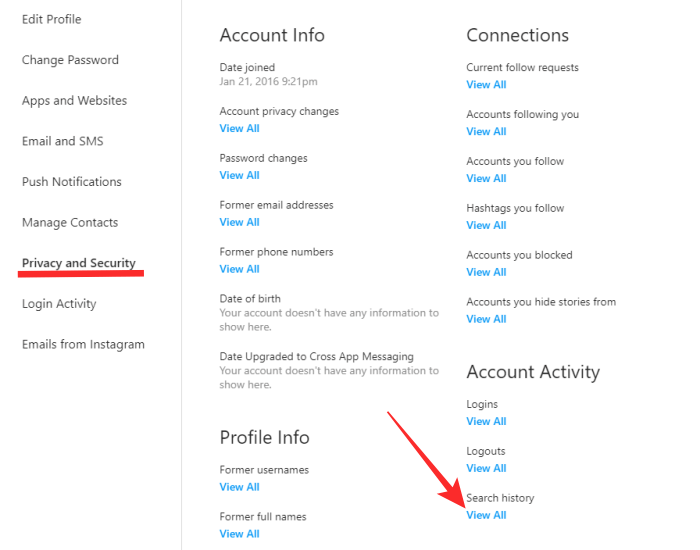View all search history
This screenshot has width=700, height=550.
coord(486,515)
